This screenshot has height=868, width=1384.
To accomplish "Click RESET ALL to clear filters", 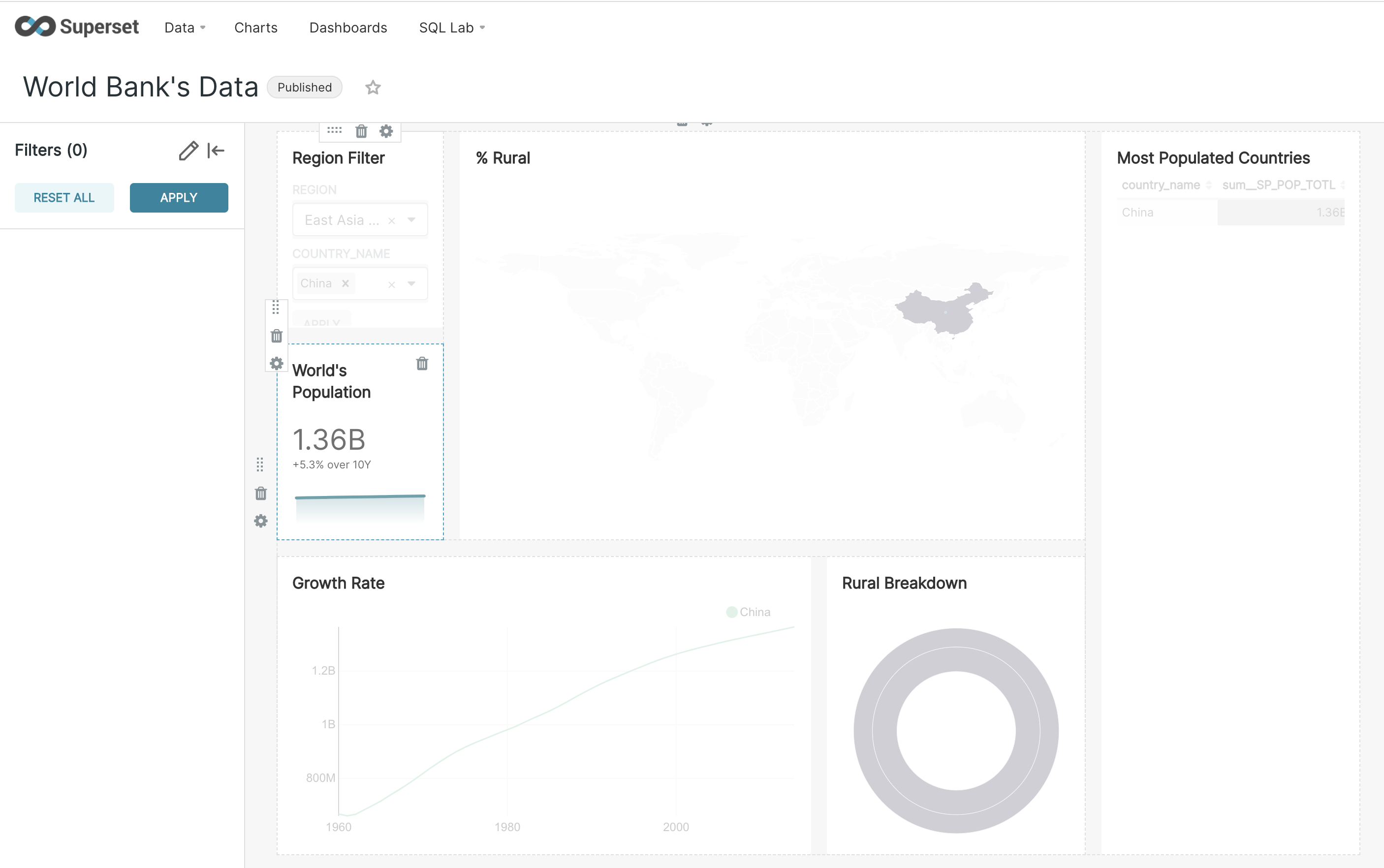I will click(x=63, y=197).
